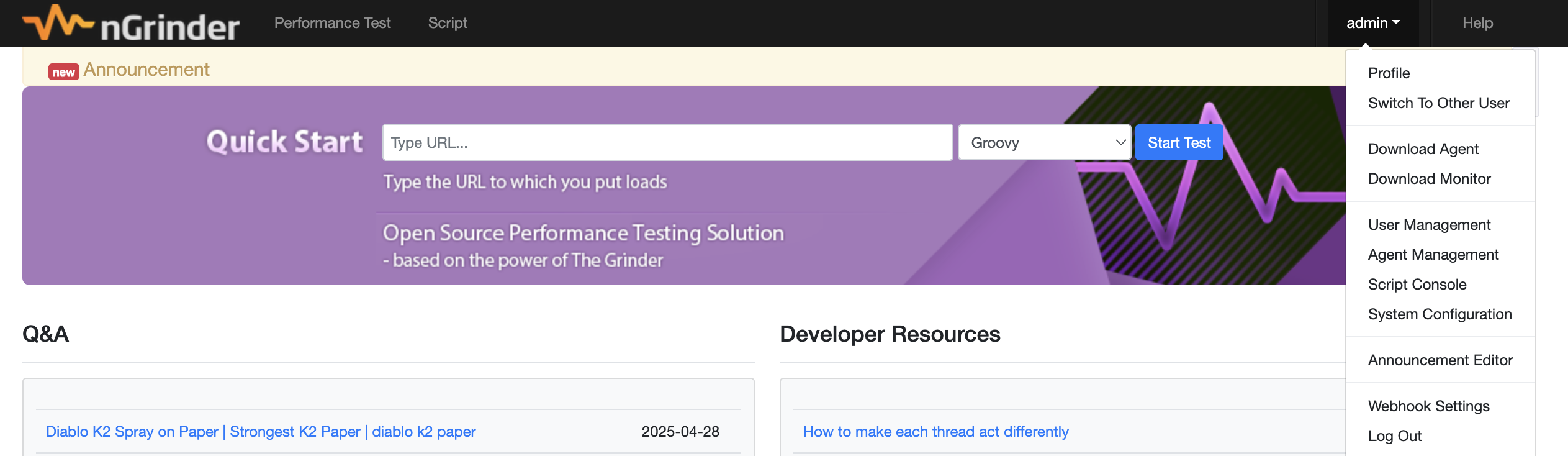This screenshot has width=1568, height=456.
Task: Open 'How to make each thread act differently'
Action: tap(936, 432)
